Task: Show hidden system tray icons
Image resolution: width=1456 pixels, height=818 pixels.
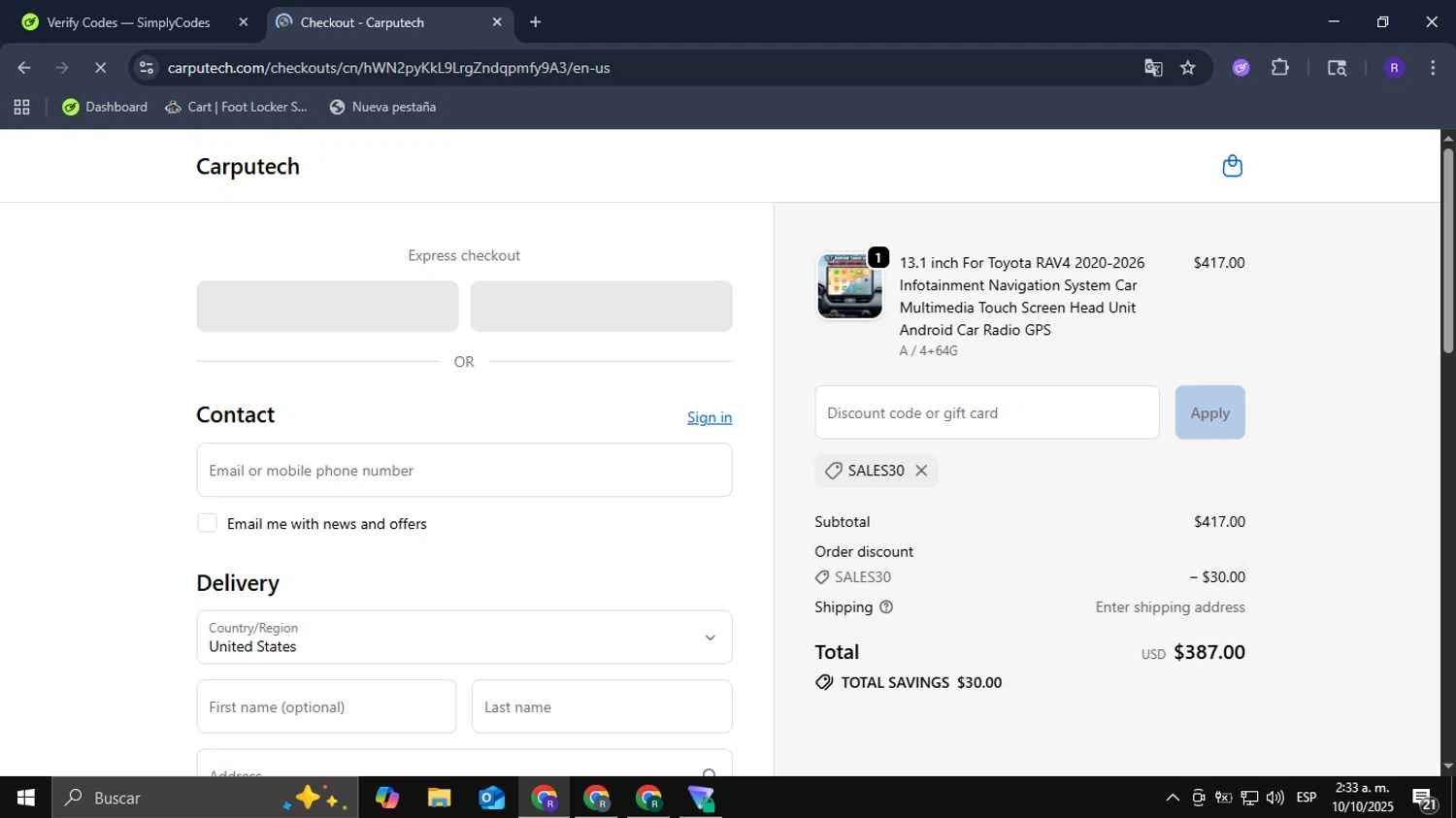Action: tap(1173, 798)
